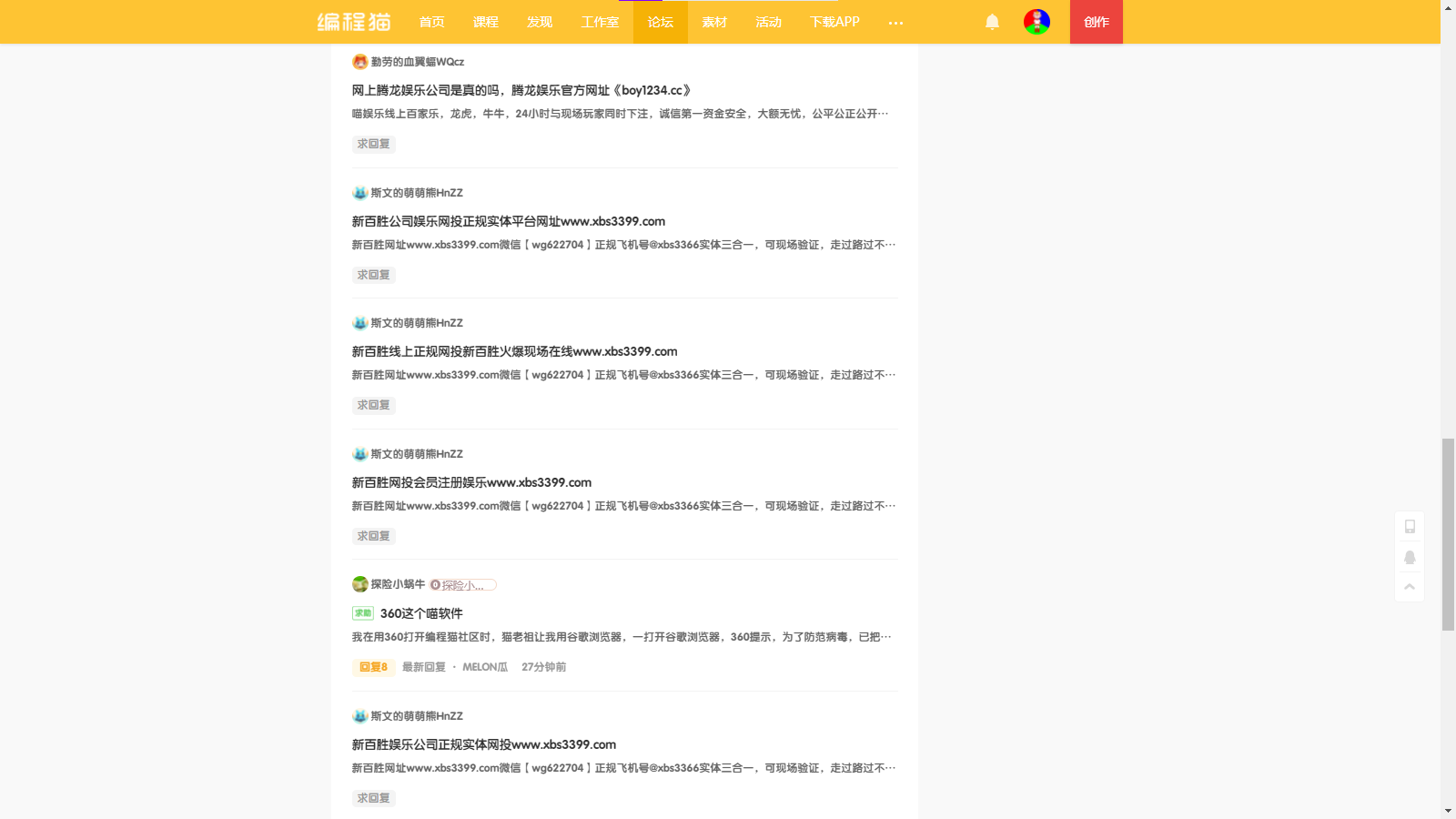
Task: Click author avatar above 新百胜网投会员注册娱乐 post
Action: click(360, 454)
